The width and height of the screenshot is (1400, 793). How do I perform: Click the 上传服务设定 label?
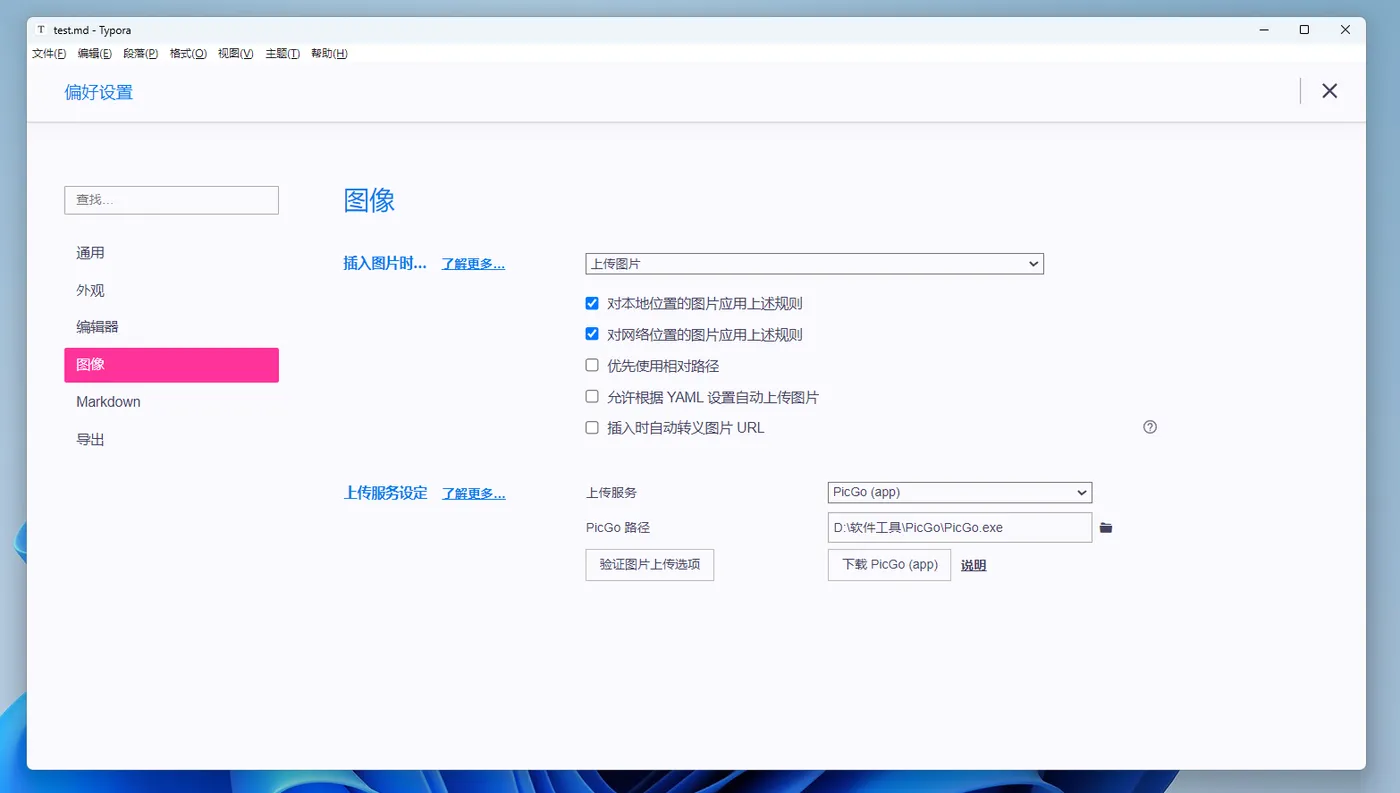385,492
